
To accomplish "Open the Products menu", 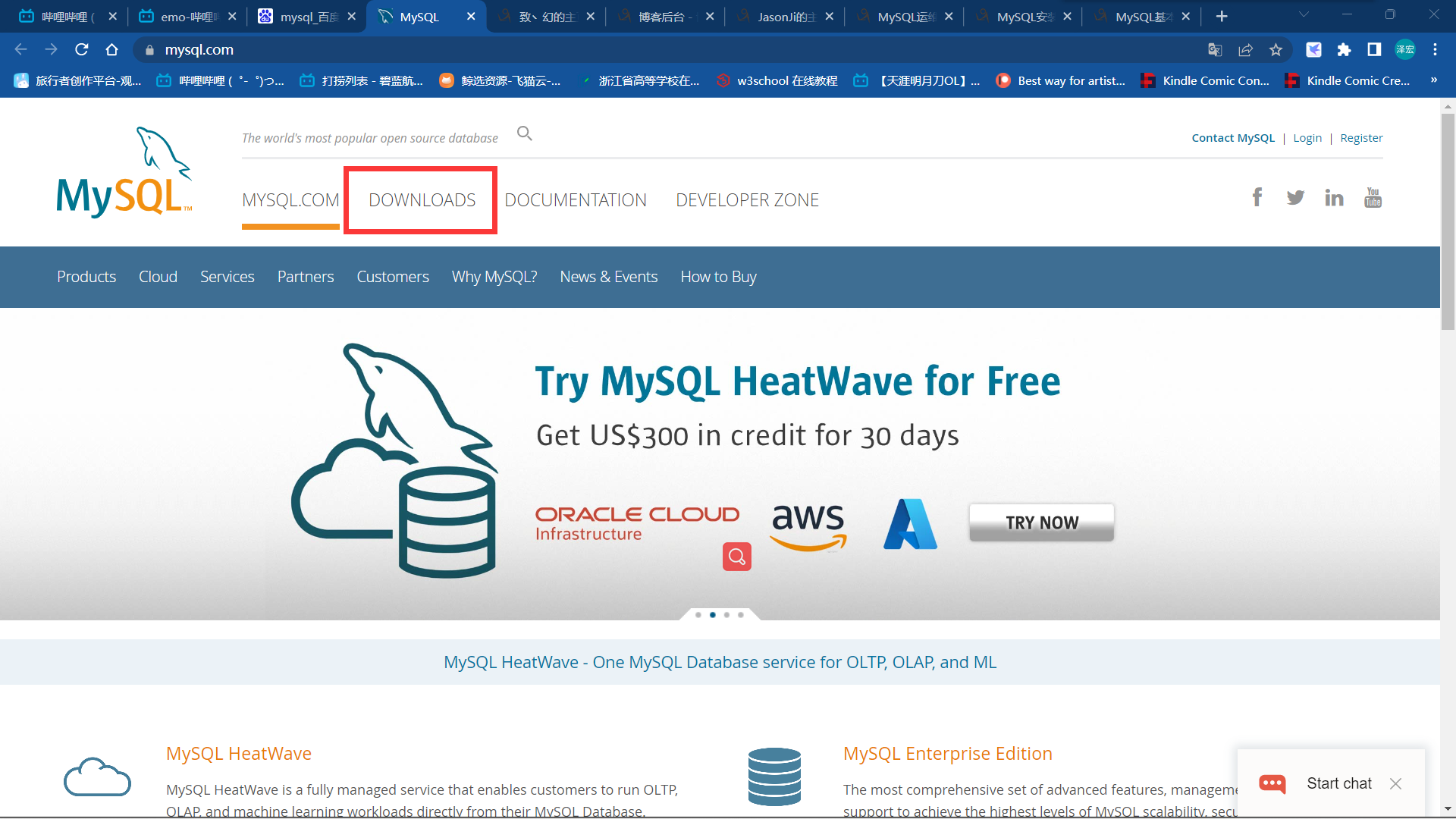I will [86, 277].
